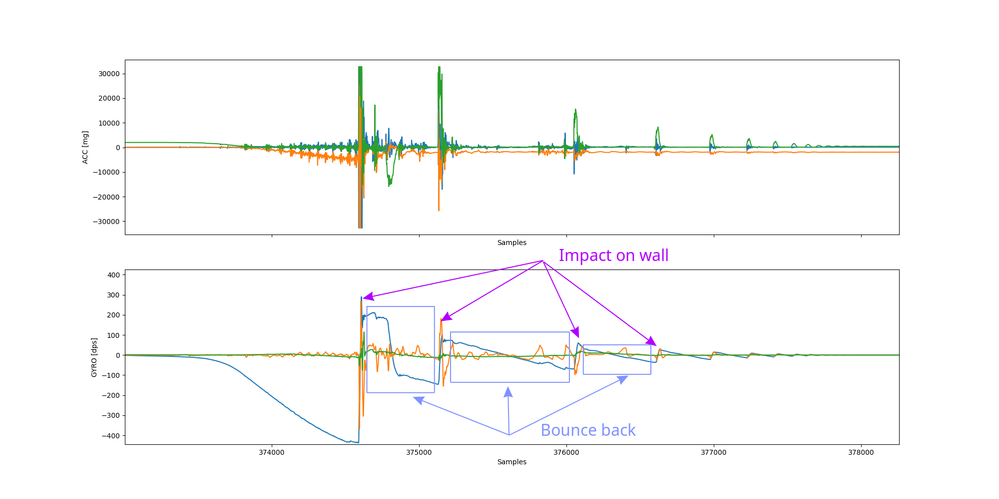
Task: Click the -300 tick on GYRO axis
Action: coord(112,416)
